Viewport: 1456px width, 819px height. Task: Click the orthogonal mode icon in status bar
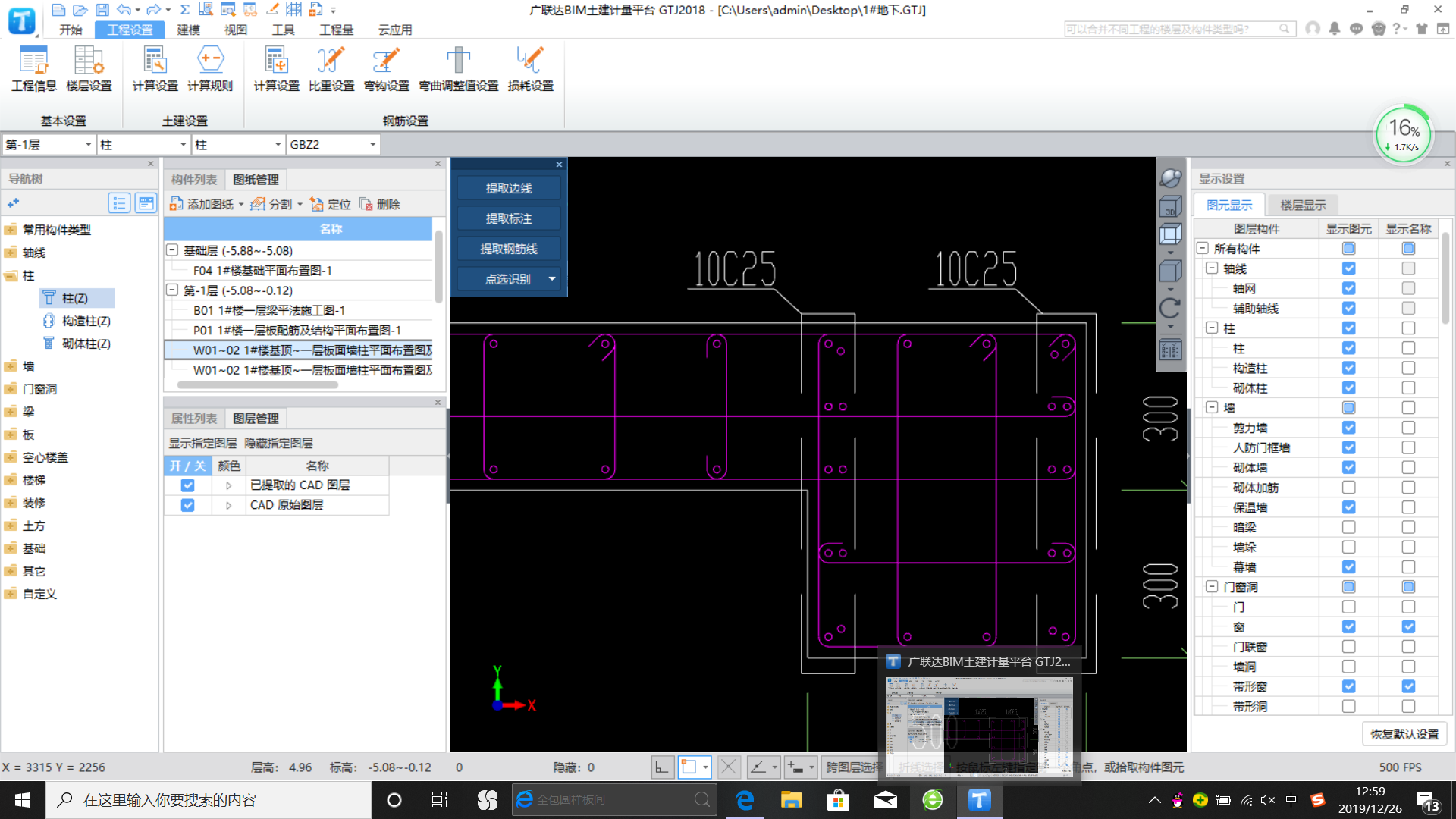(x=661, y=767)
